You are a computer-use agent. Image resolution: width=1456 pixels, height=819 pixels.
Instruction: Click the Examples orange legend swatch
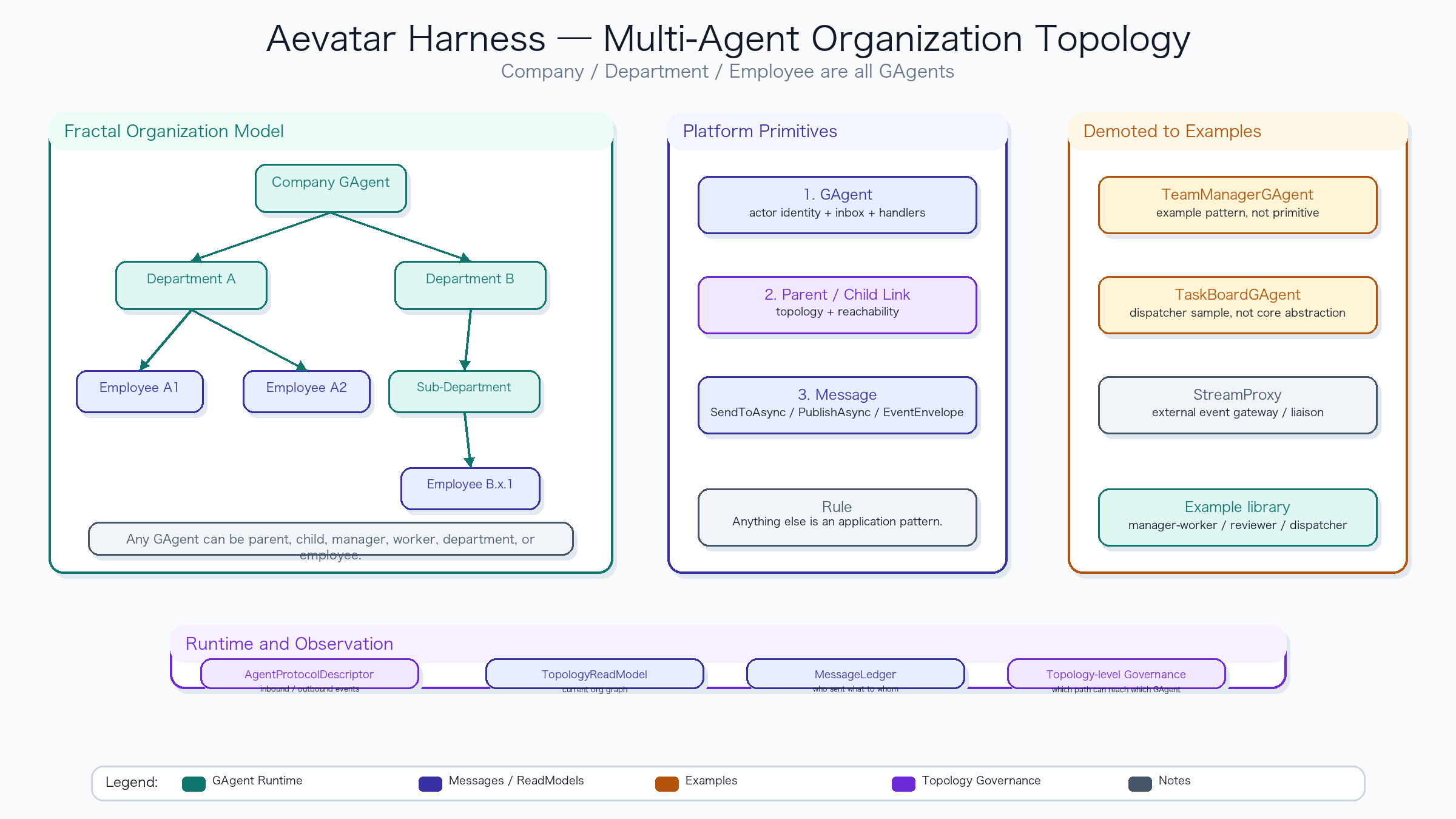pos(667,784)
